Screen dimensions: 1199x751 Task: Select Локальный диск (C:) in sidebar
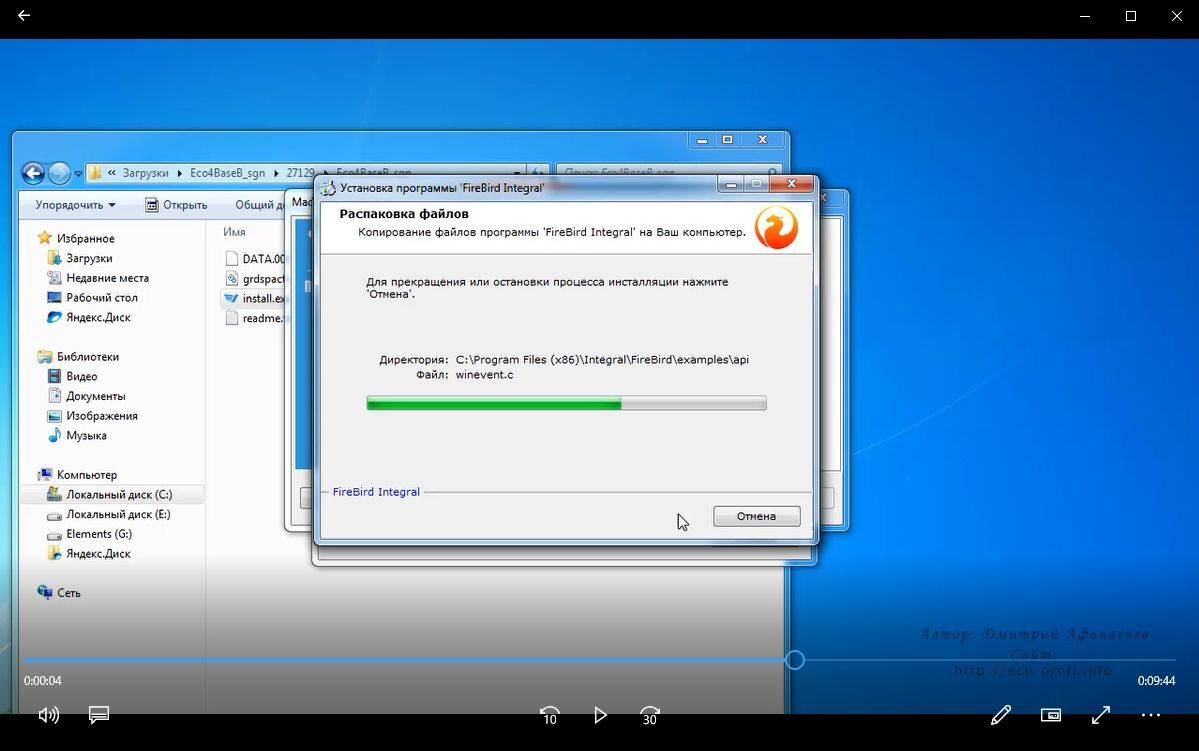[118, 495]
